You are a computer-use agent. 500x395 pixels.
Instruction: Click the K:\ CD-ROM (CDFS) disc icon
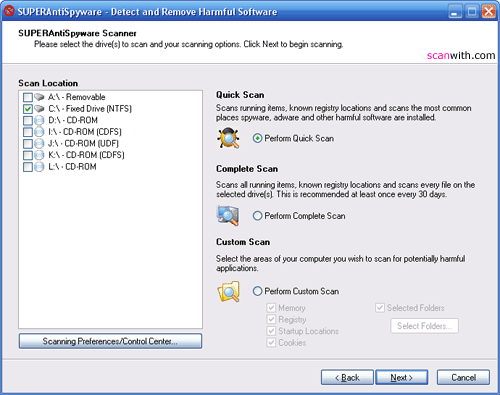[39, 155]
